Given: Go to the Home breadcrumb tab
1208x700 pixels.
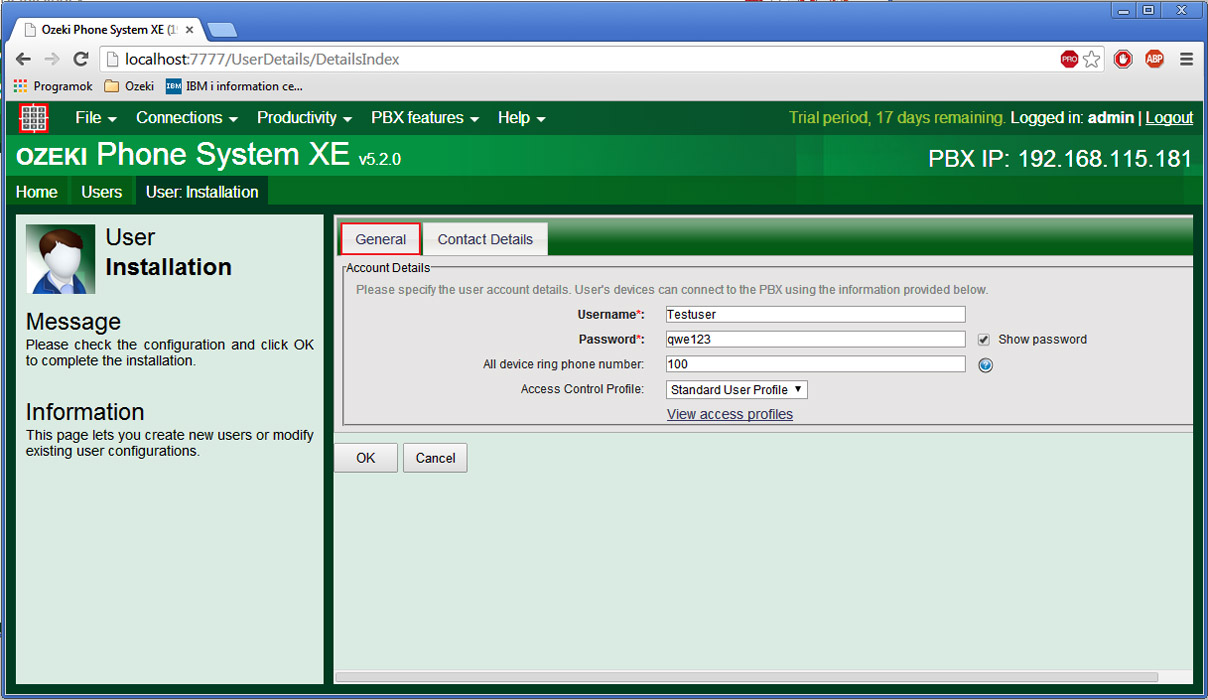Looking at the screenshot, I should click(37, 192).
